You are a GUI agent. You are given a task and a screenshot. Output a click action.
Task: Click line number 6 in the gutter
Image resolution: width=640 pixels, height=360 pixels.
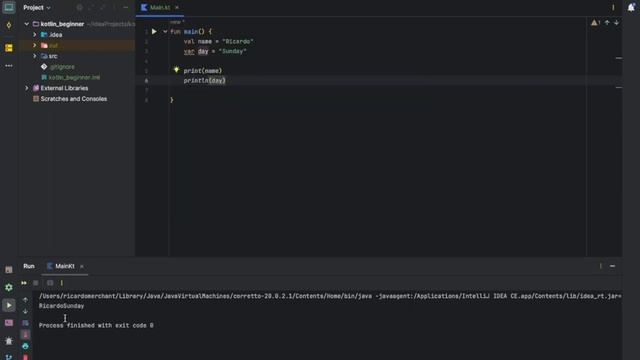point(146,80)
